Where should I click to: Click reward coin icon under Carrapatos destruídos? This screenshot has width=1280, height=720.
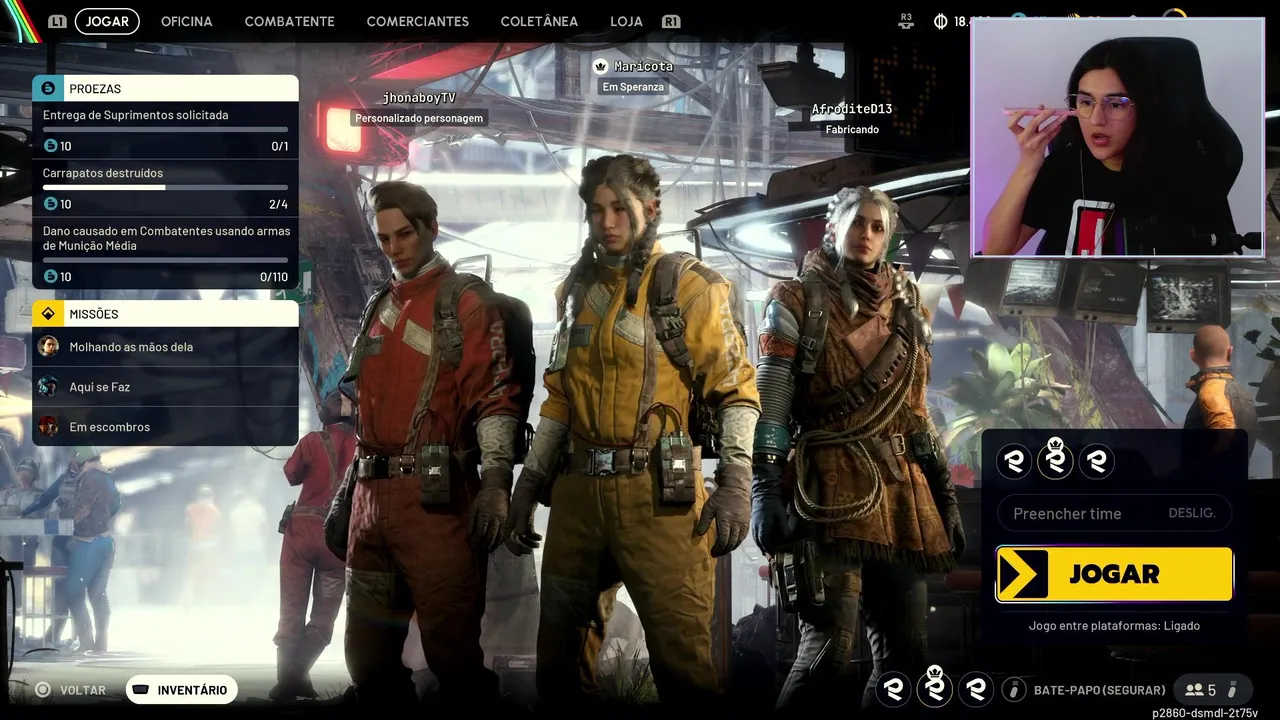click(50, 204)
